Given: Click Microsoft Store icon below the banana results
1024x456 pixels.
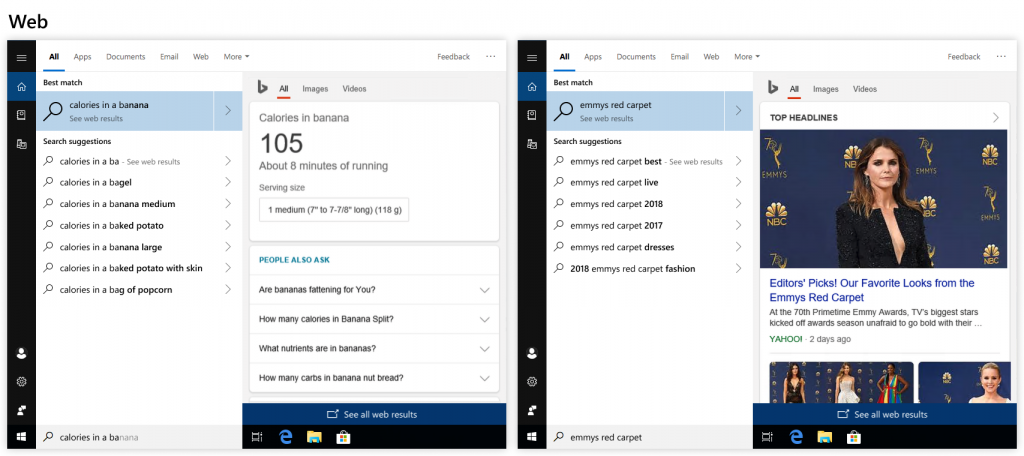Looking at the screenshot, I should tap(342, 437).
